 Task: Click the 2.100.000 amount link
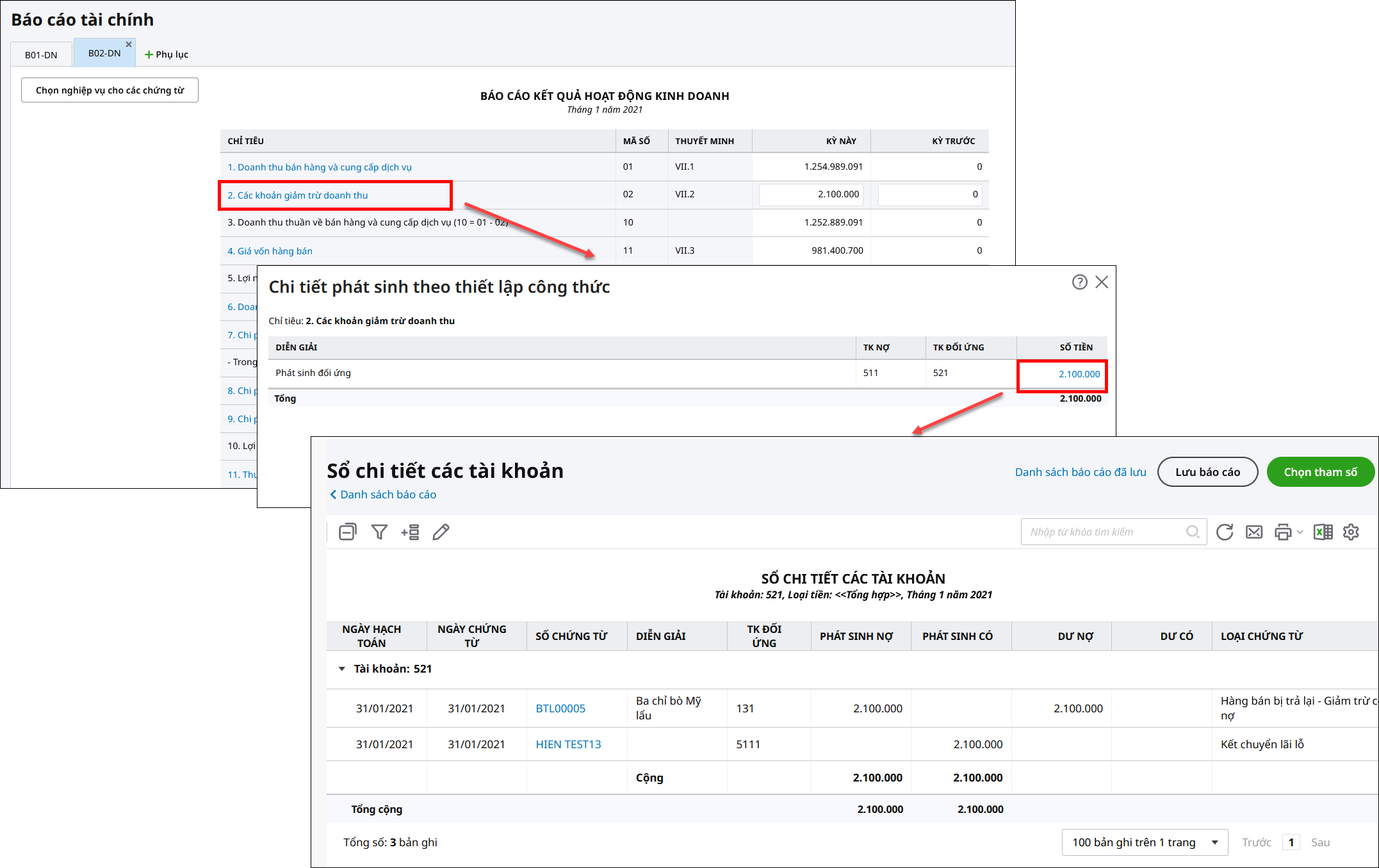click(x=1079, y=374)
